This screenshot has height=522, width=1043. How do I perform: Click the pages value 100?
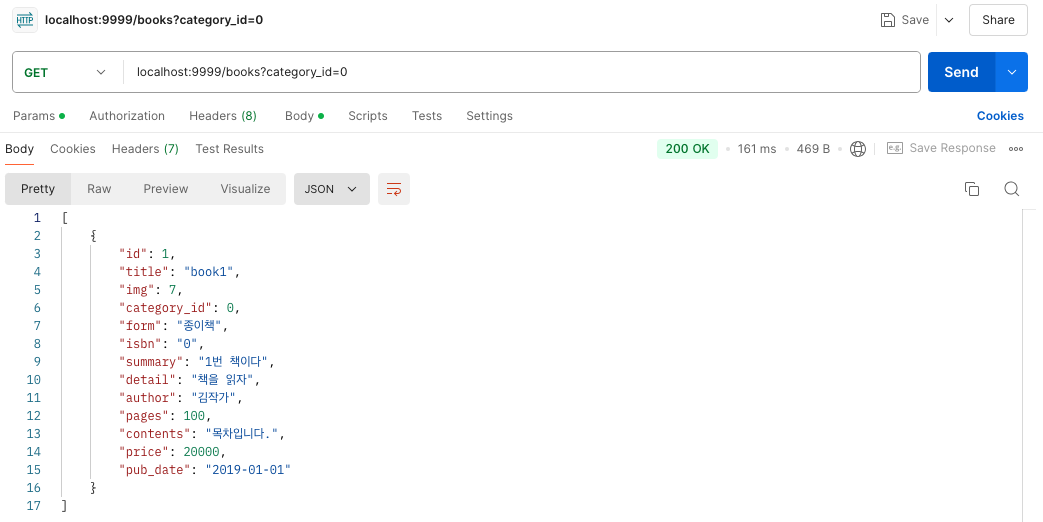pyautogui.click(x=194, y=416)
